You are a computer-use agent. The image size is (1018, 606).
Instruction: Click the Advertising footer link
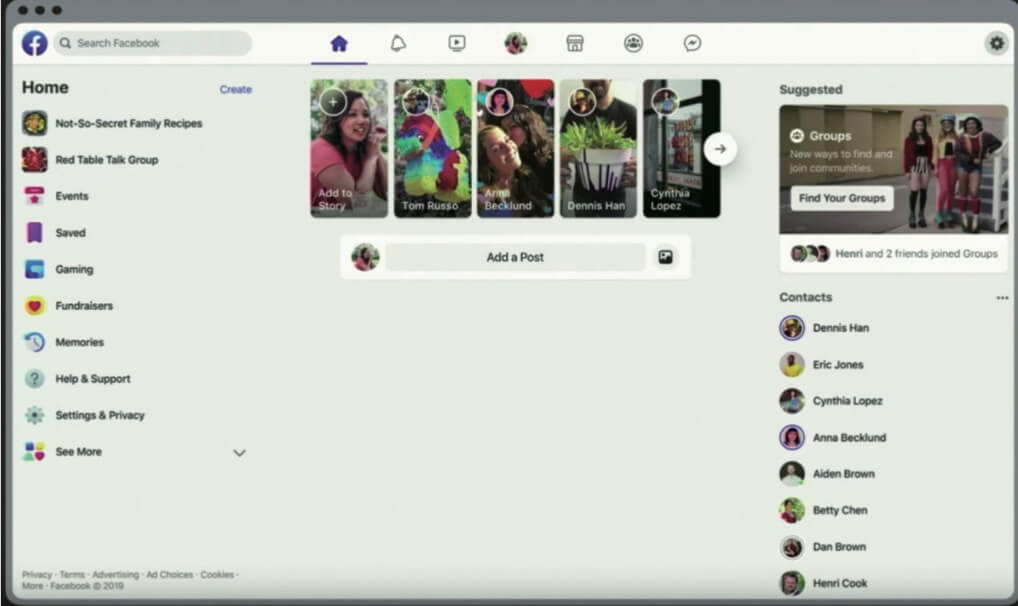tap(116, 574)
